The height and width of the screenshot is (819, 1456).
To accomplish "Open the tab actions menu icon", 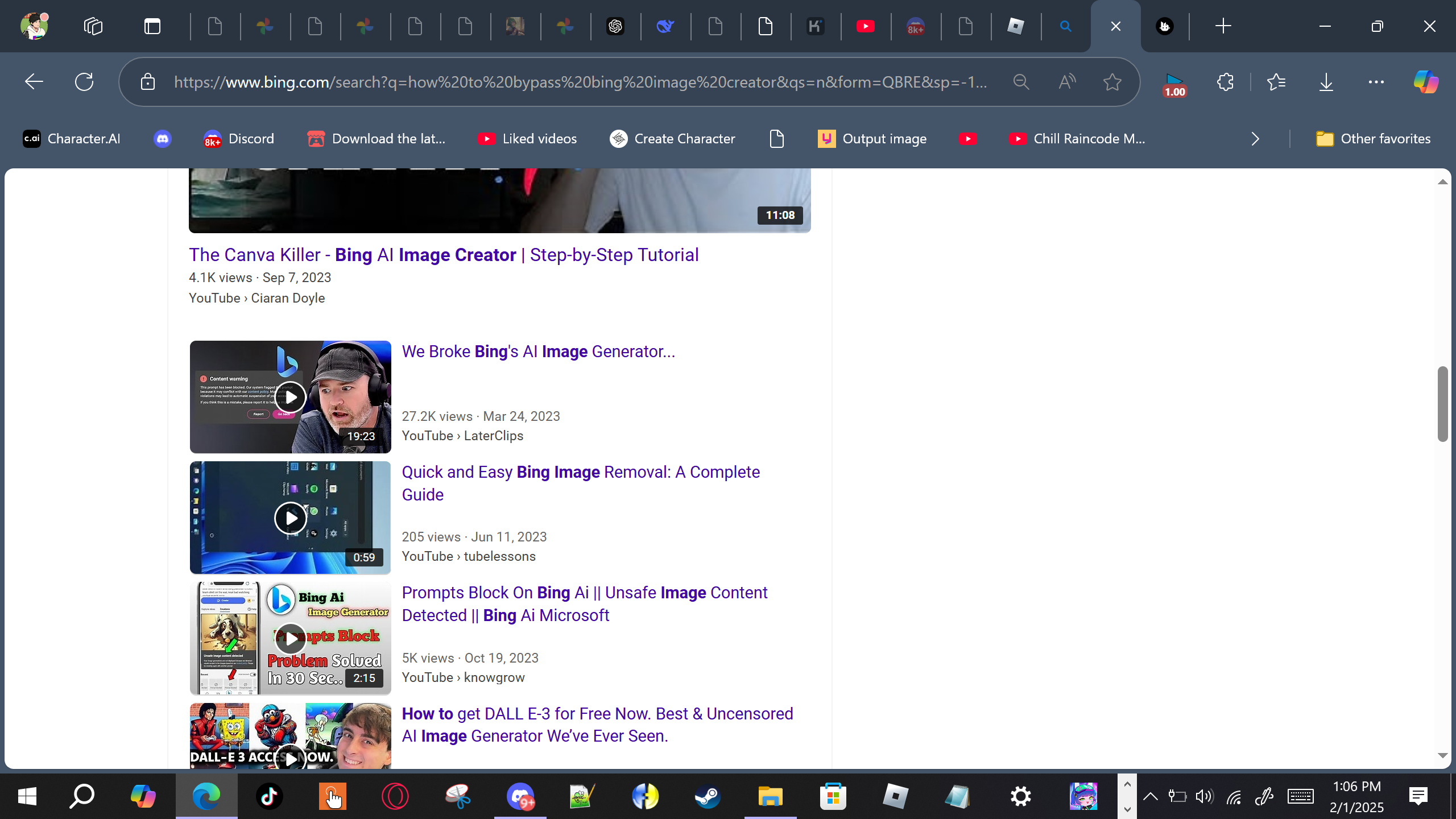I will pyautogui.click(x=152, y=26).
